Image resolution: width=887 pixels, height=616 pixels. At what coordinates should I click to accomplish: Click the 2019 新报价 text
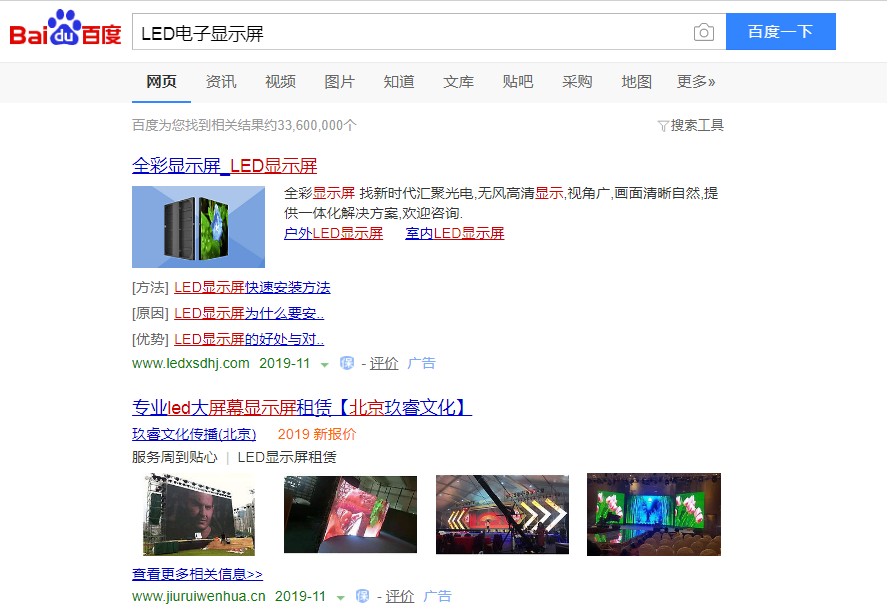pos(317,434)
